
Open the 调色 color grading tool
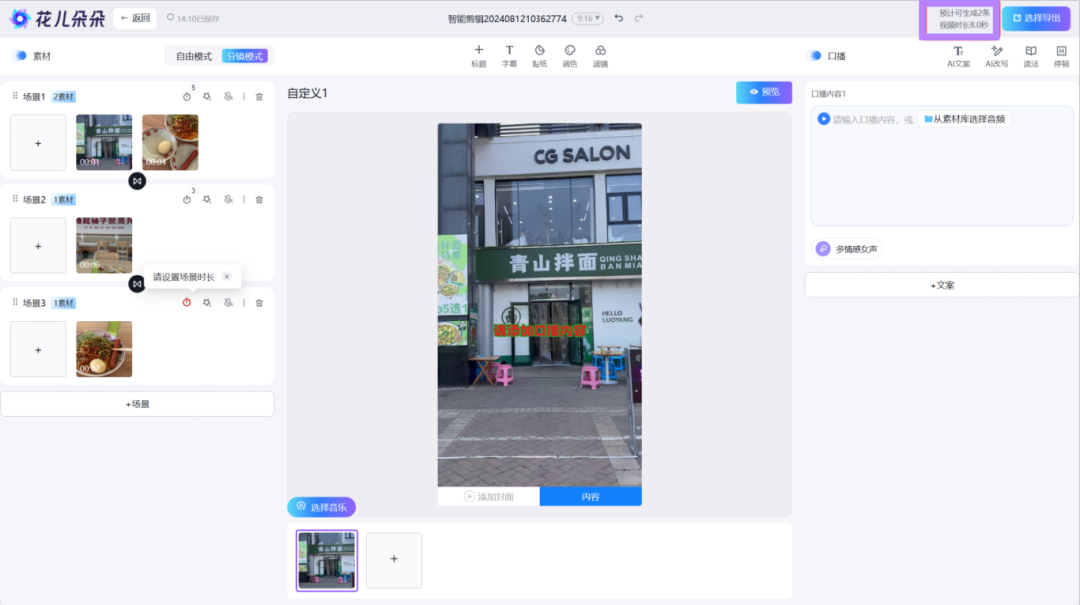[570, 56]
